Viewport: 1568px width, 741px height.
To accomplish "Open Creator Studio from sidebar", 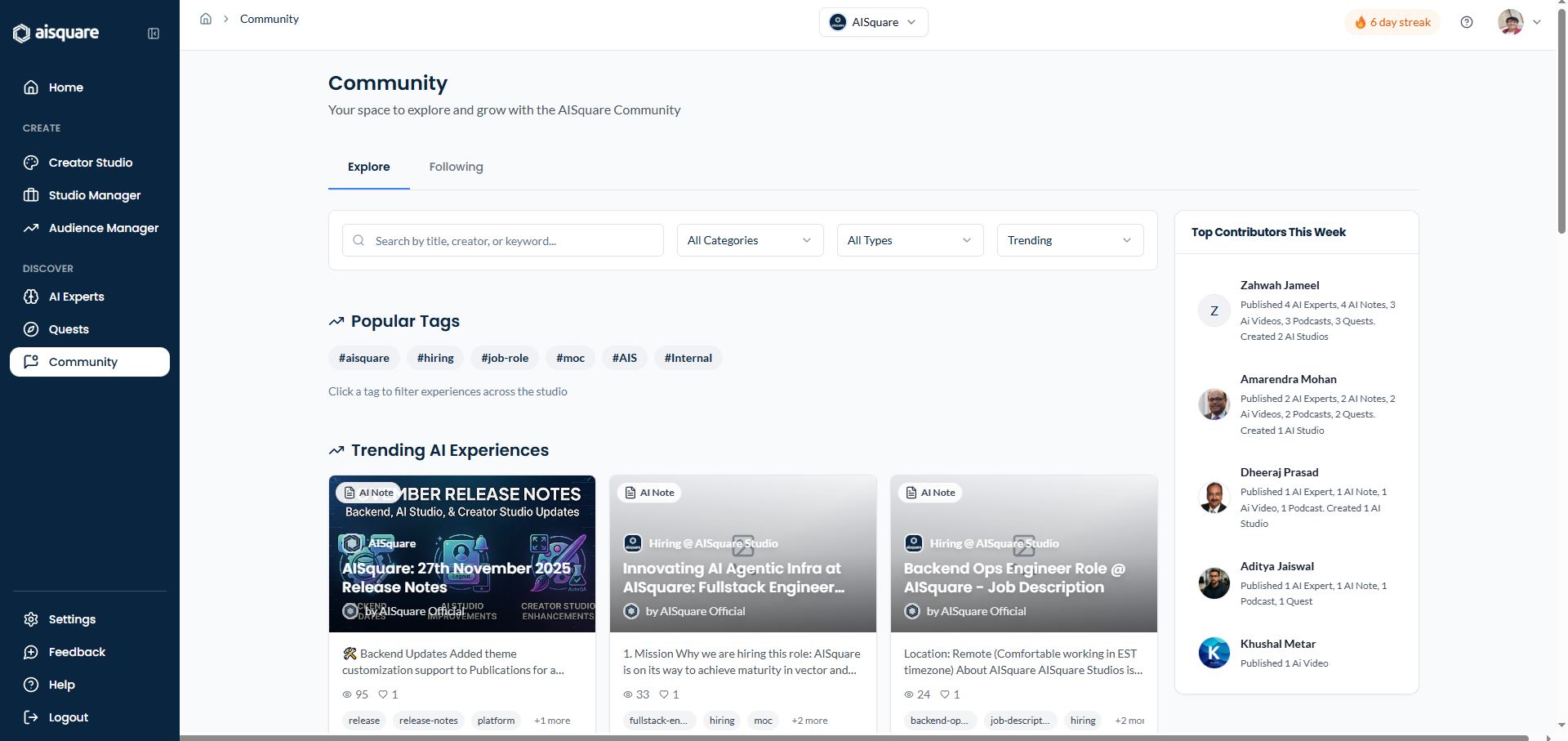I will coord(90,163).
